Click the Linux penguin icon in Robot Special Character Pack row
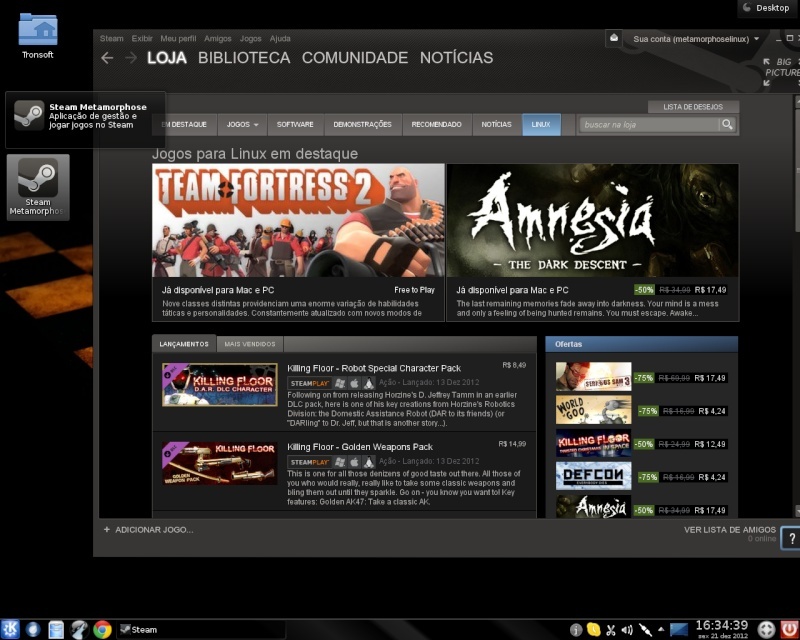800x640 pixels. pyautogui.click(x=368, y=383)
